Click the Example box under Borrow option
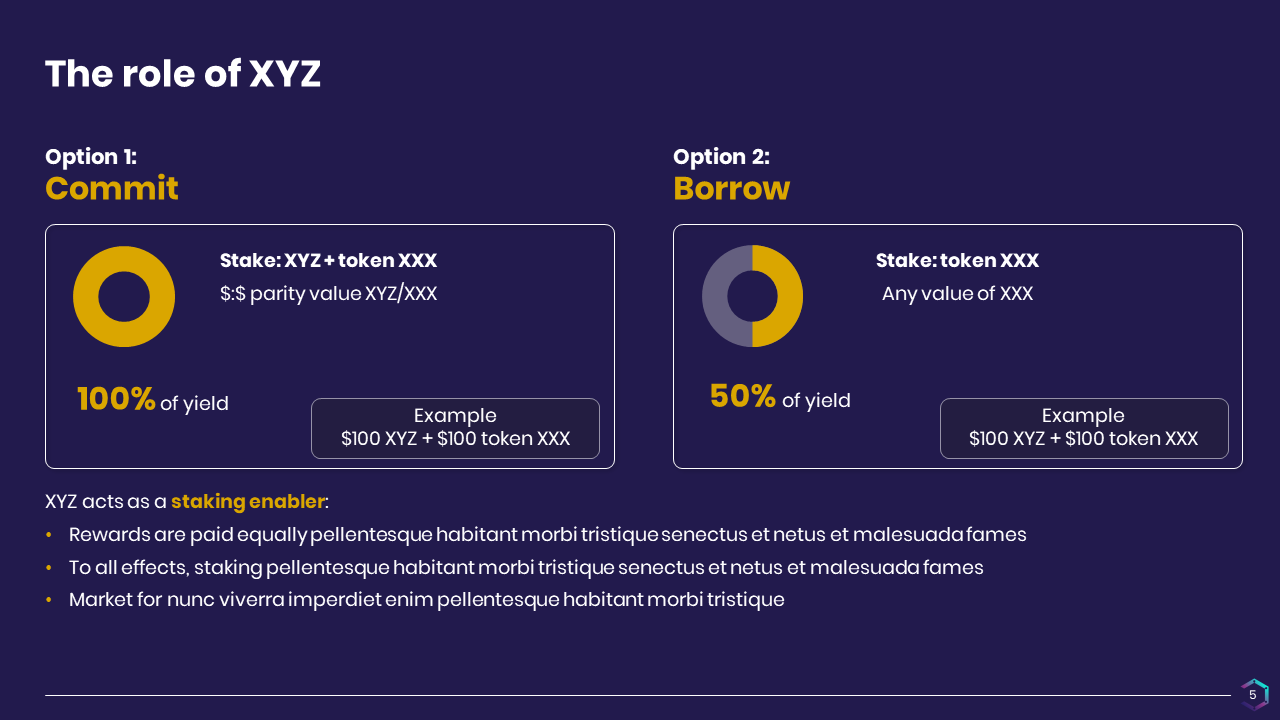Image resolution: width=1280 pixels, height=720 pixels. pyautogui.click(x=1084, y=428)
